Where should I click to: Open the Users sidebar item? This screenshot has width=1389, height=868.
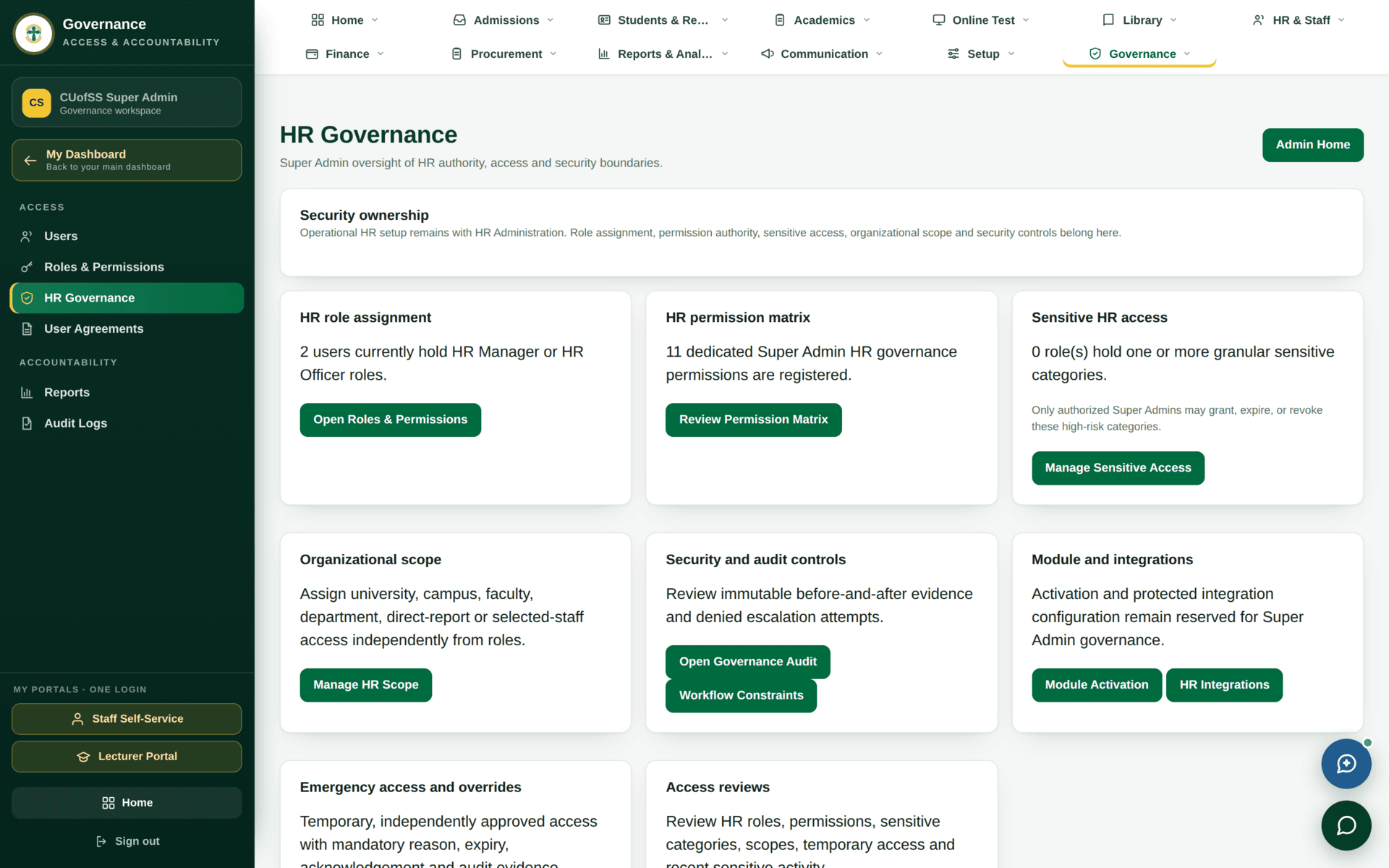pos(127,237)
